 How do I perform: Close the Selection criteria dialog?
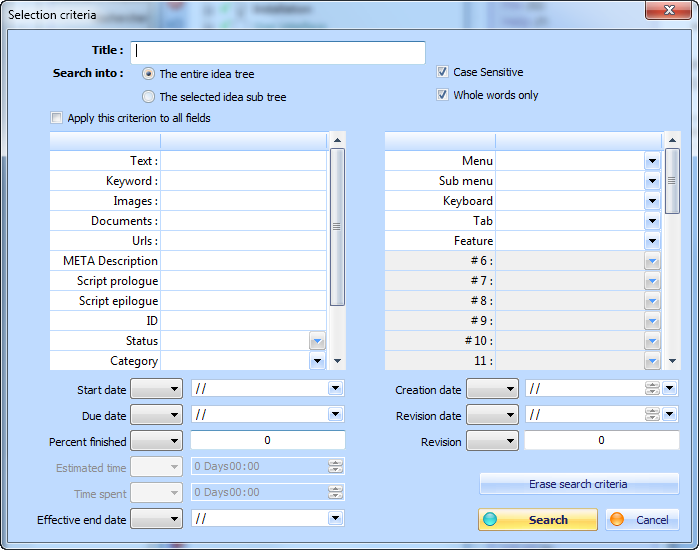(668, 10)
